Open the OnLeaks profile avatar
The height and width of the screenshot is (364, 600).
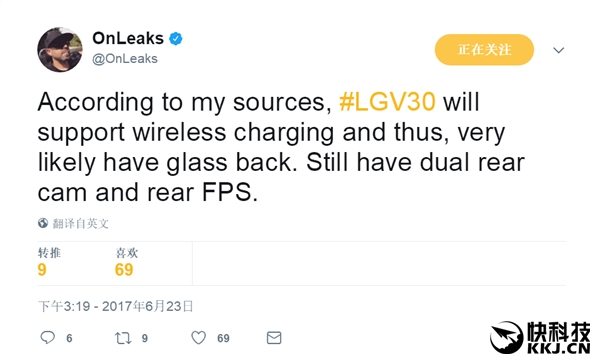point(60,50)
